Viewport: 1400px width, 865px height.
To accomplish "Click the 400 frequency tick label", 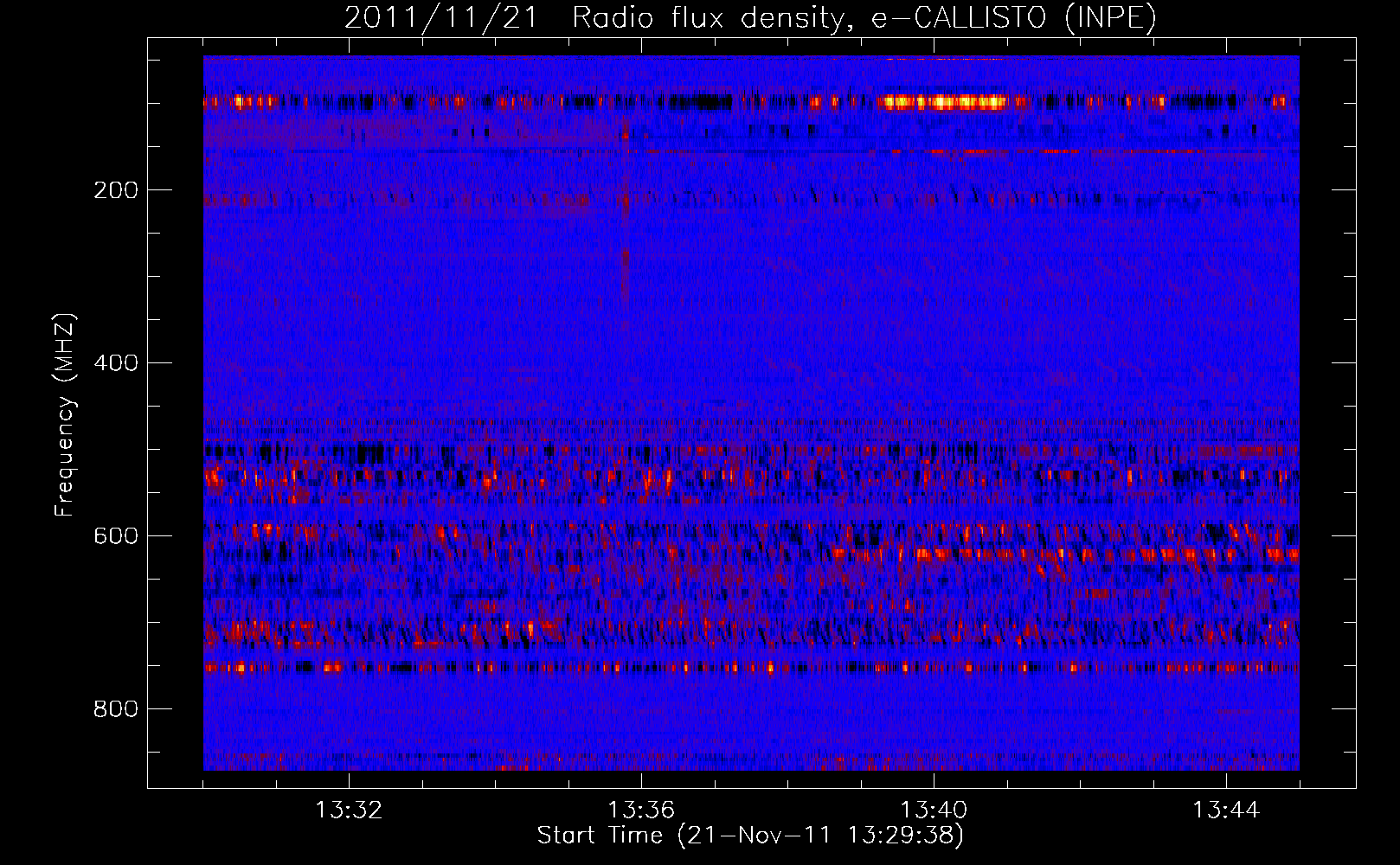I will point(116,363).
